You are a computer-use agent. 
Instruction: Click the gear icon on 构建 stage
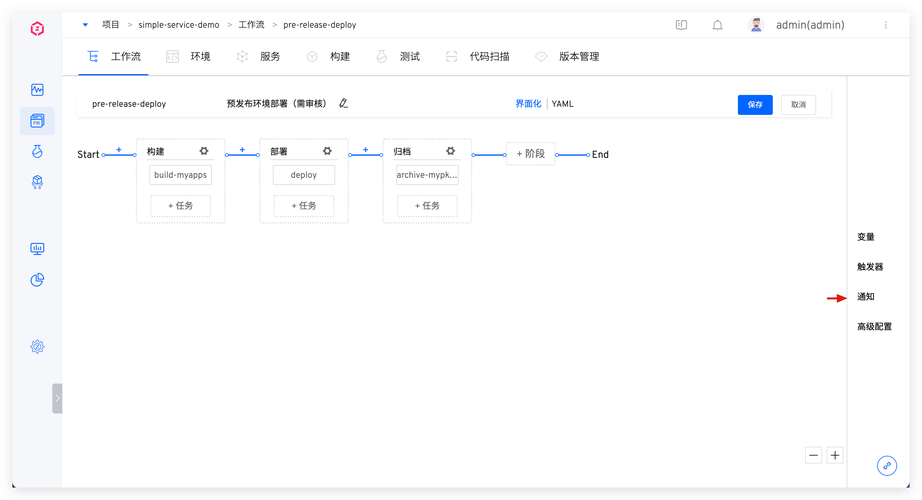pyautogui.click(x=204, y=151)
